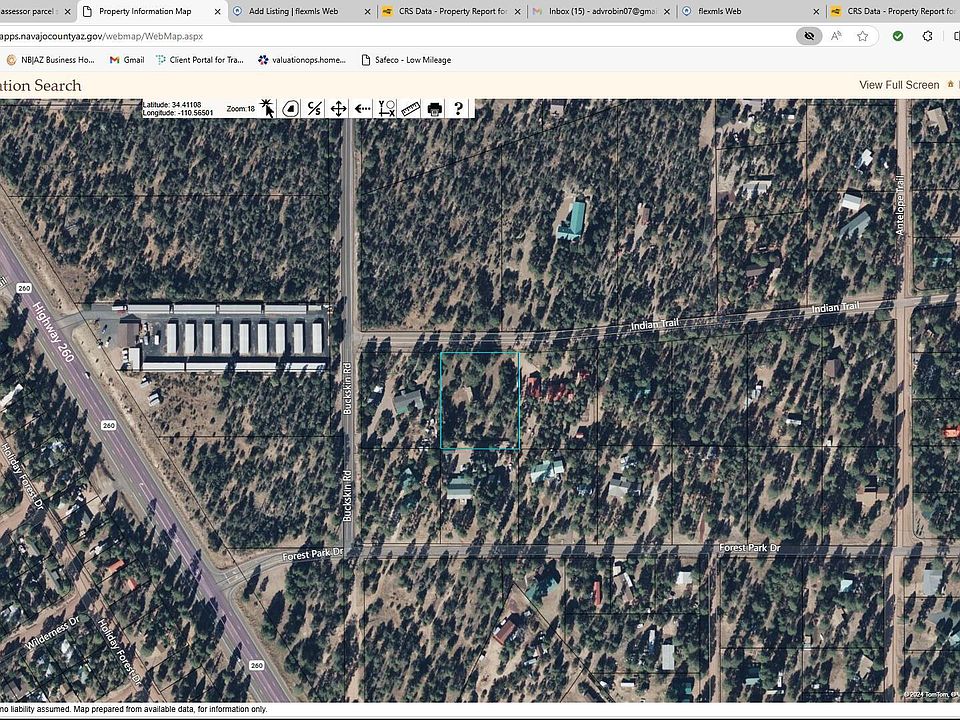Screen dimensions: 960x720
Task: Open the Read Aloud option in address bar
Action: [x=837, y=36]
